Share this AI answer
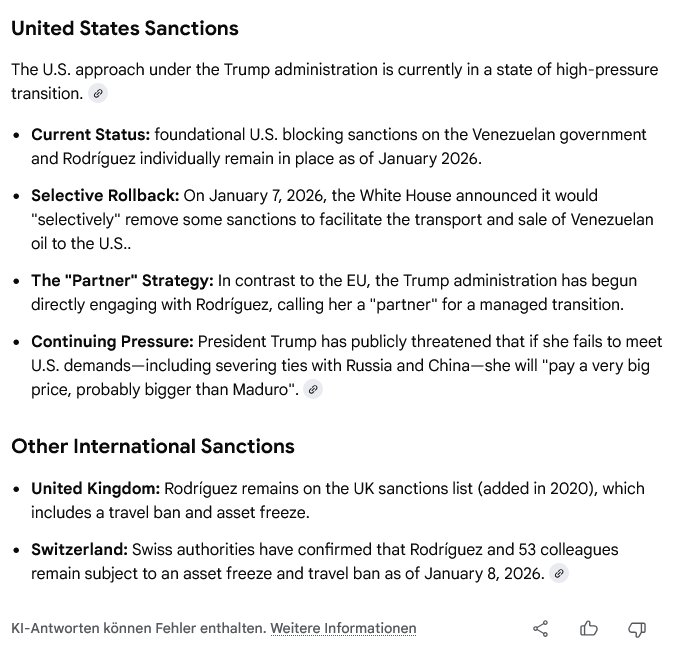This screenshot has width=682, height=655. point(541,629)
